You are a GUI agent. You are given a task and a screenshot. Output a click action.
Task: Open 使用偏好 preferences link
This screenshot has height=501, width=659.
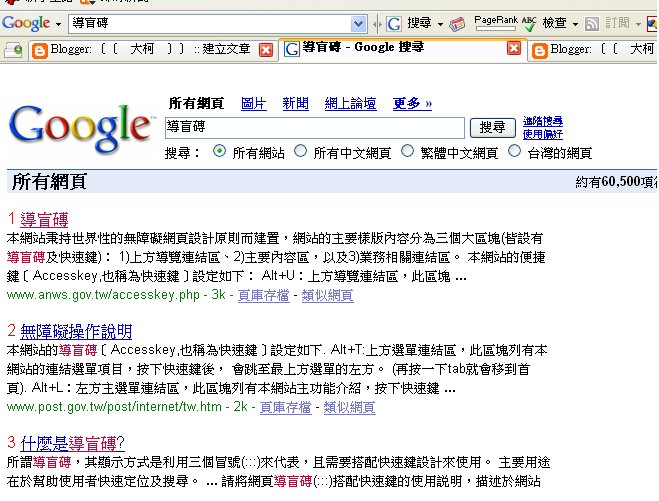click(x=543, y=134)
